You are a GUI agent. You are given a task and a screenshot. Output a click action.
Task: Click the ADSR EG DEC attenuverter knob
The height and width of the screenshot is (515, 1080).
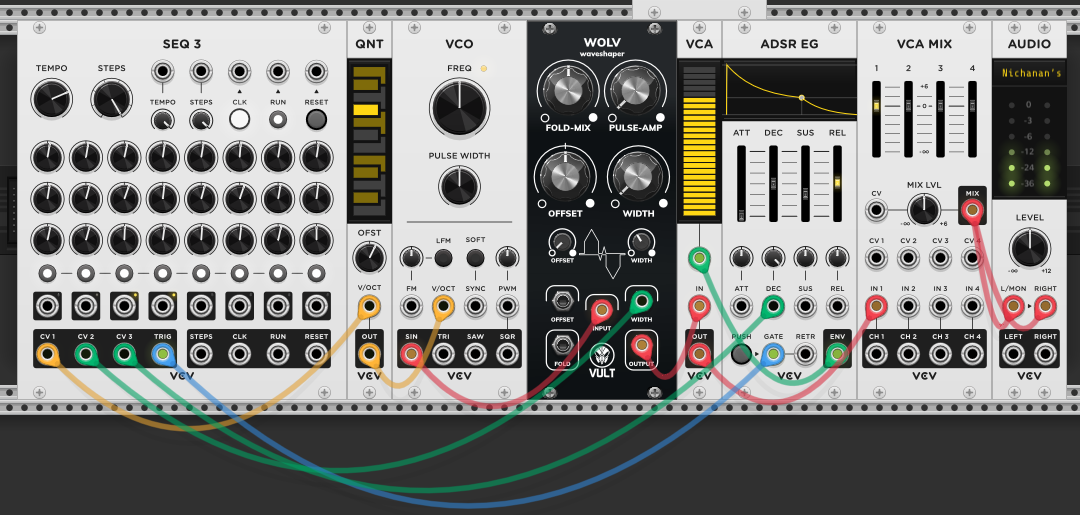[773, 258]
